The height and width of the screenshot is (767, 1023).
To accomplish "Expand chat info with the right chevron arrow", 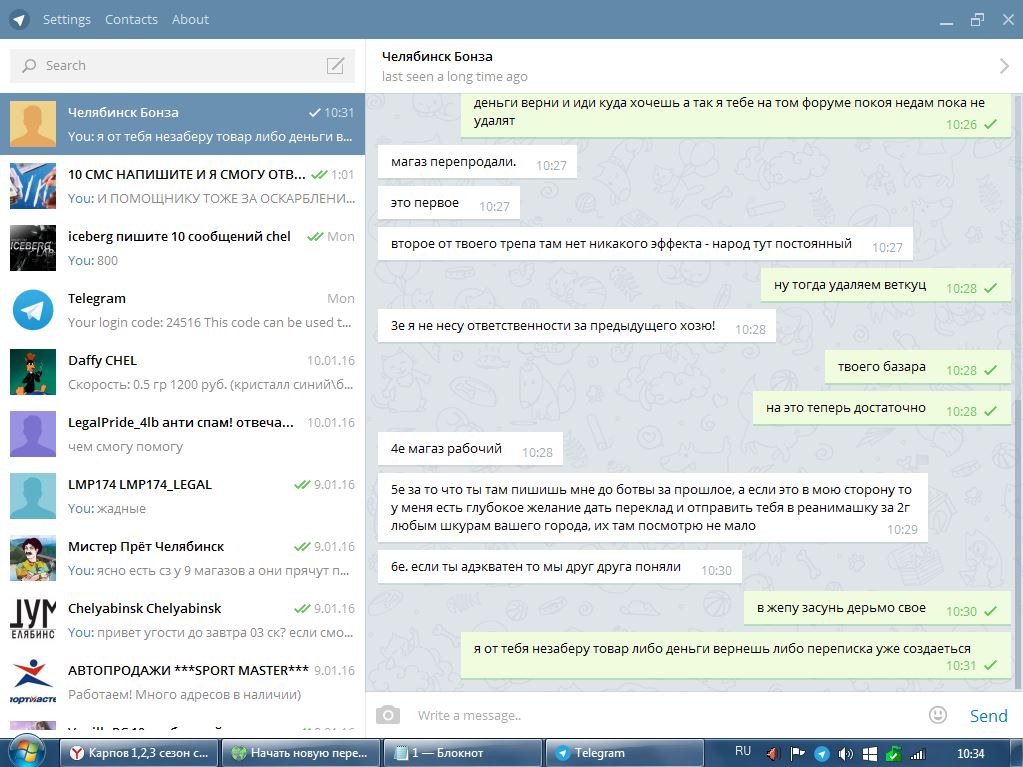I will click(x=1004, y=65).
